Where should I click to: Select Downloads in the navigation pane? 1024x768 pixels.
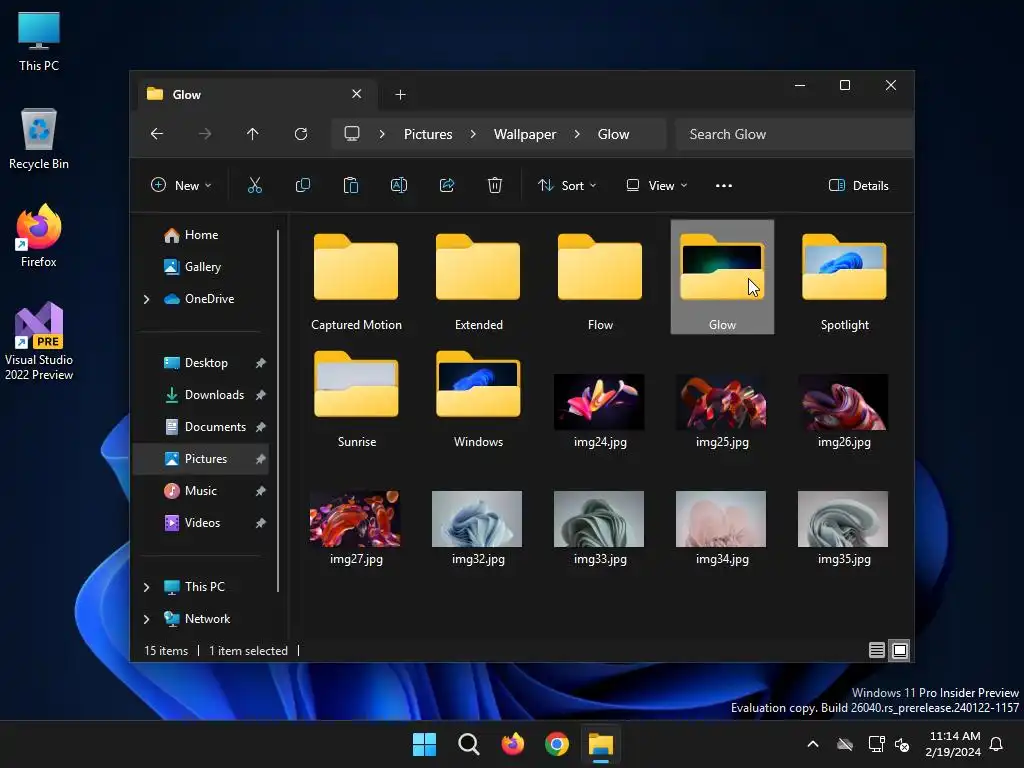[214, 395]
